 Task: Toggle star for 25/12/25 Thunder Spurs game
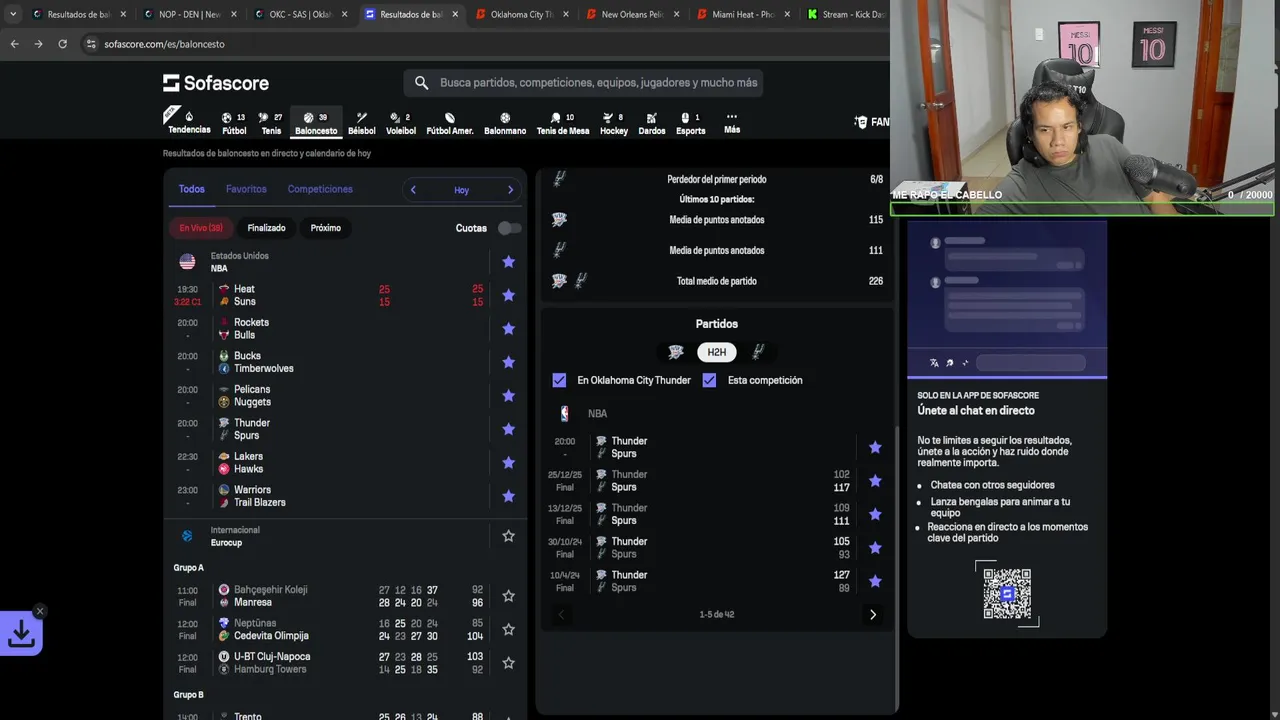(x=875, y=481)
